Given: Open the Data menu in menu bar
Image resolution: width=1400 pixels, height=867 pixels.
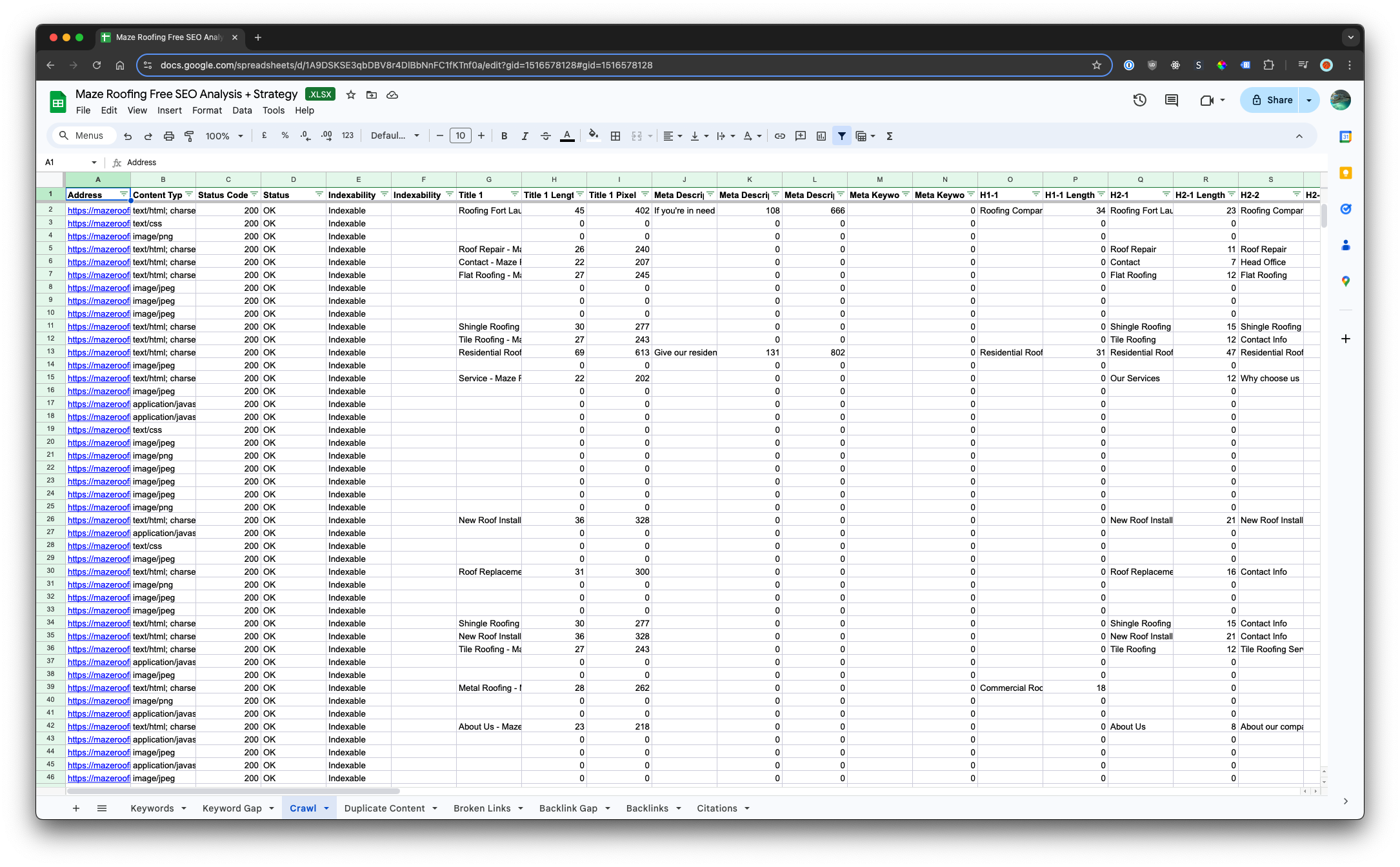Looking at the screenshot, I should [241, 110].
